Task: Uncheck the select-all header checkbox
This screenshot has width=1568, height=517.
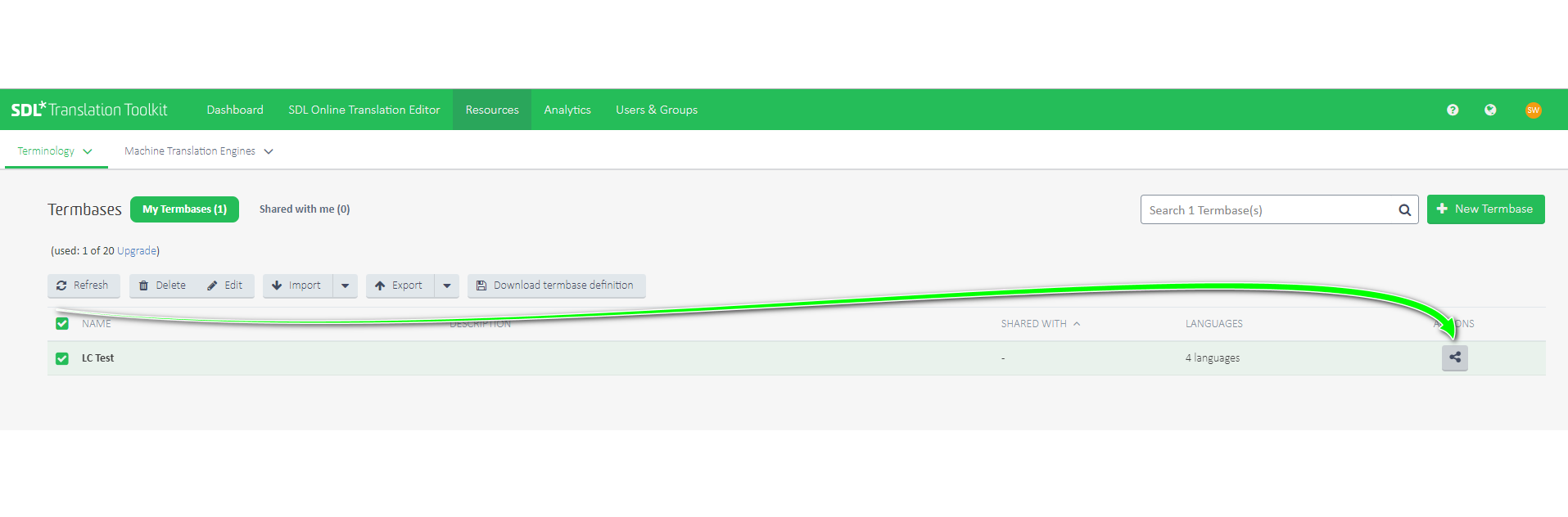Action: [x=62, y=324]
